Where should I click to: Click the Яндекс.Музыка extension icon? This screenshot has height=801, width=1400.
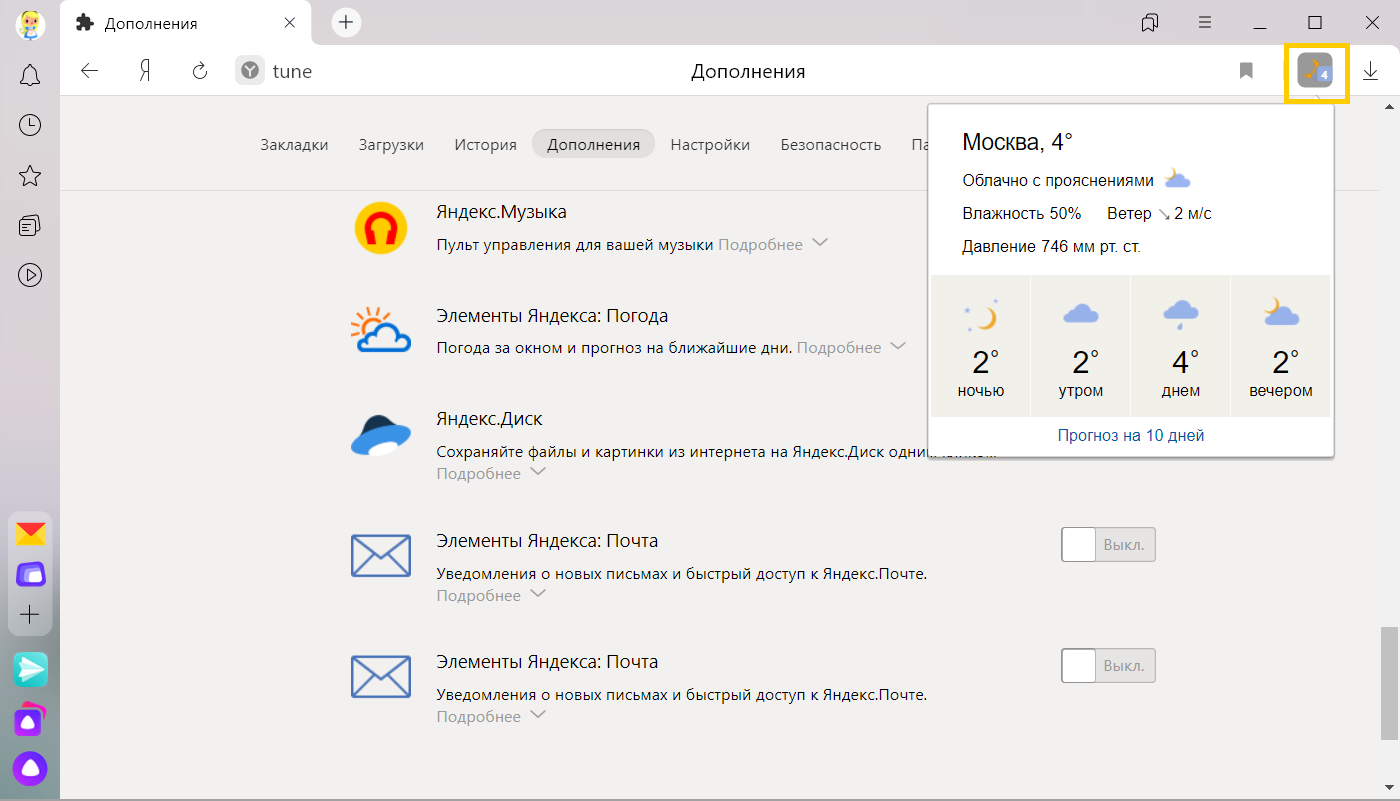click(381, 228)
